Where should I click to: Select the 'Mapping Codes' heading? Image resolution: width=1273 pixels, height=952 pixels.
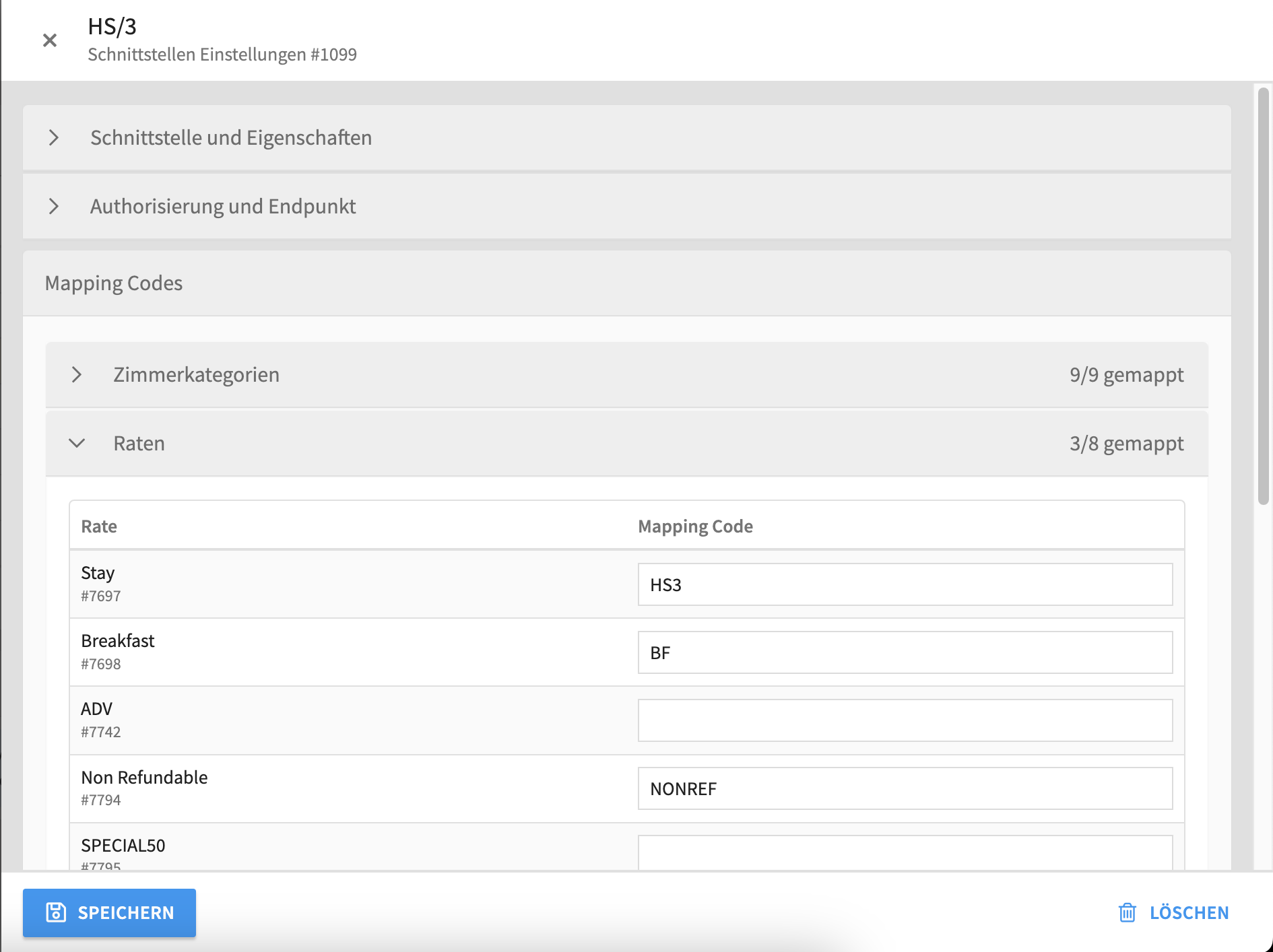pyautogui.click(x=114, y=283)
